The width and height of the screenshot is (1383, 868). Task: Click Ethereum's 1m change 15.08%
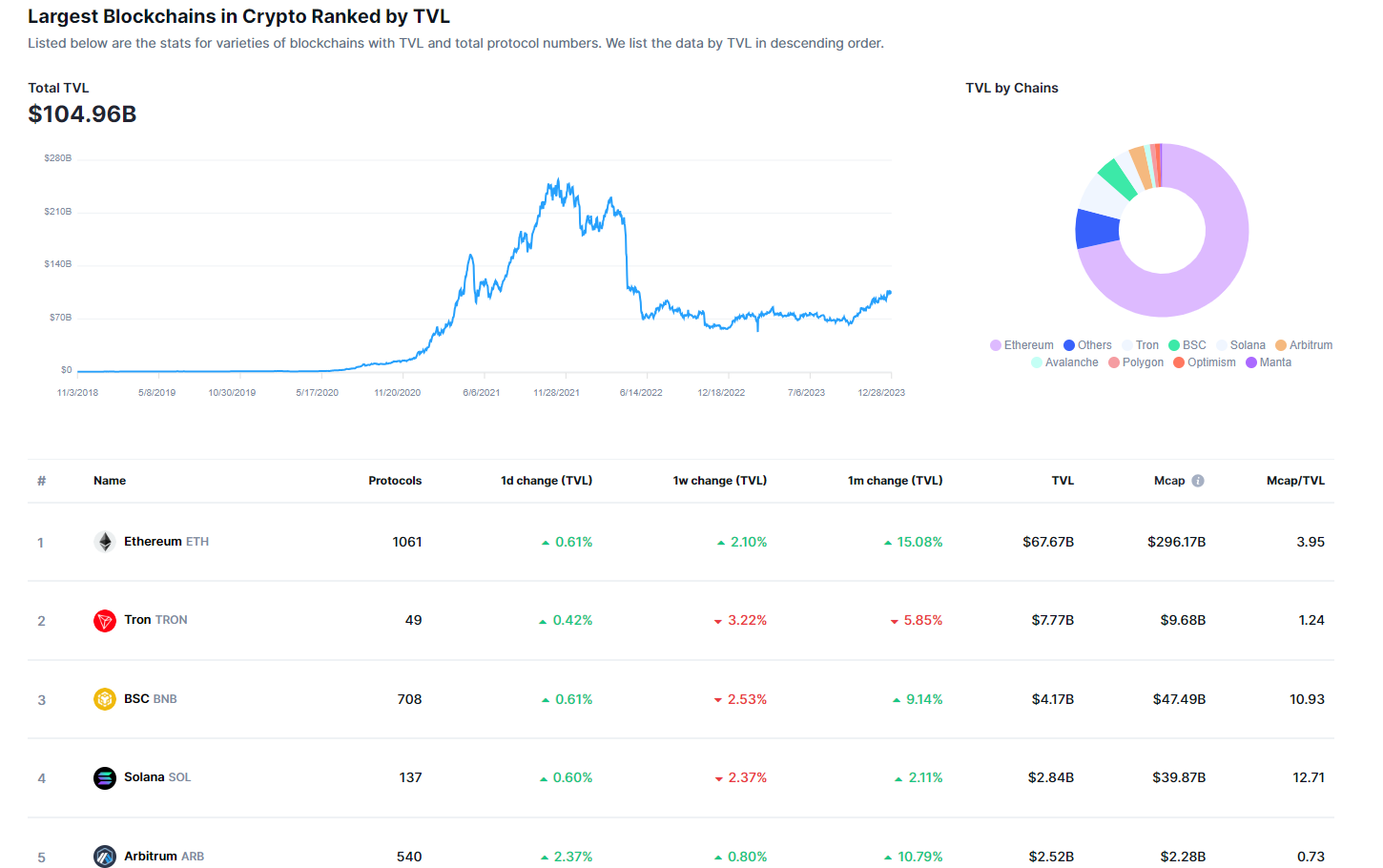pyautogui.click(x=913, y=542)
